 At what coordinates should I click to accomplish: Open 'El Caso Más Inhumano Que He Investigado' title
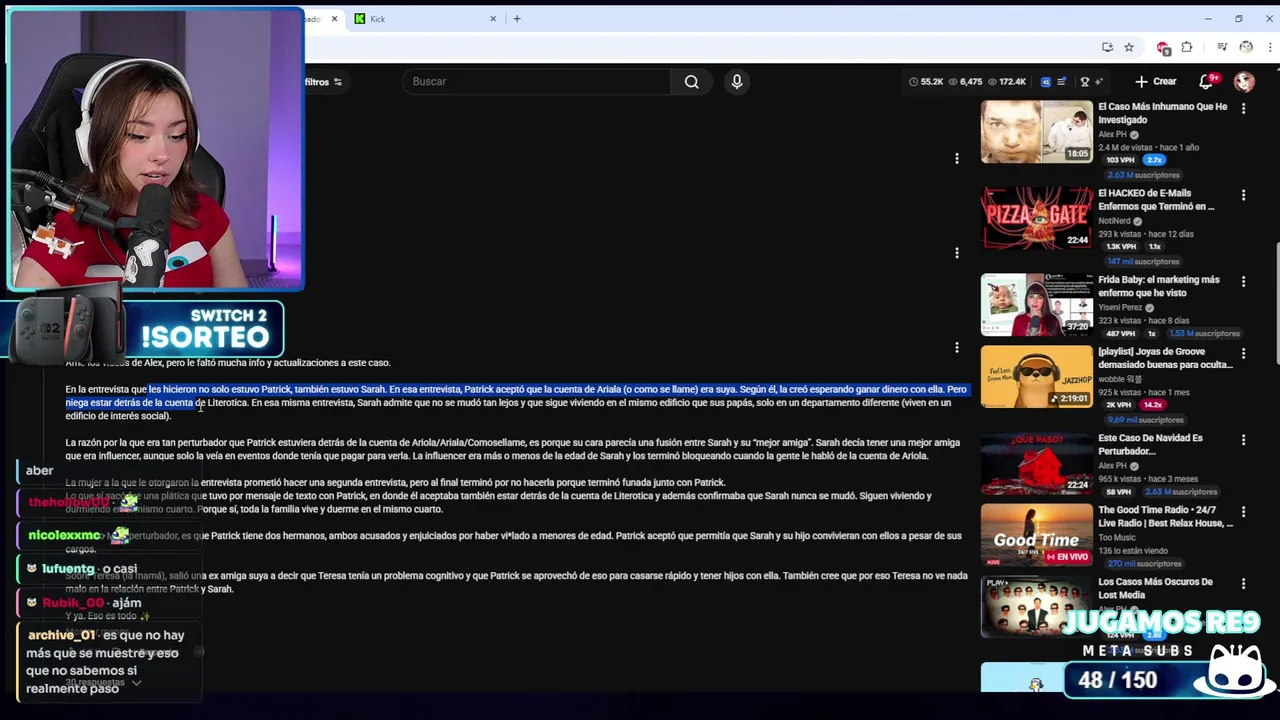point(1162,113)
